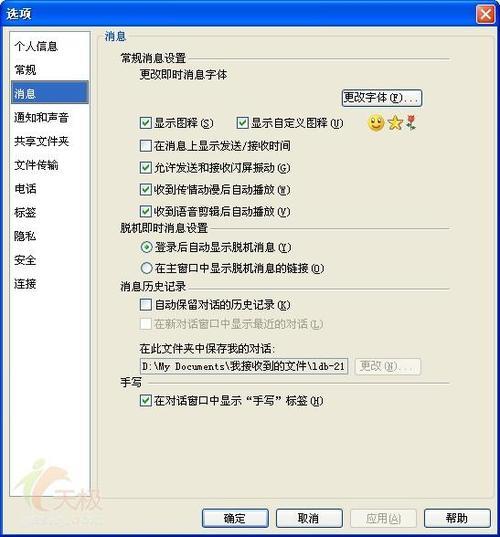Click the smiley face emoticon icon
The height and width of the screenshot is (537, 500).
pyautogui.click(x=376, y=123)
